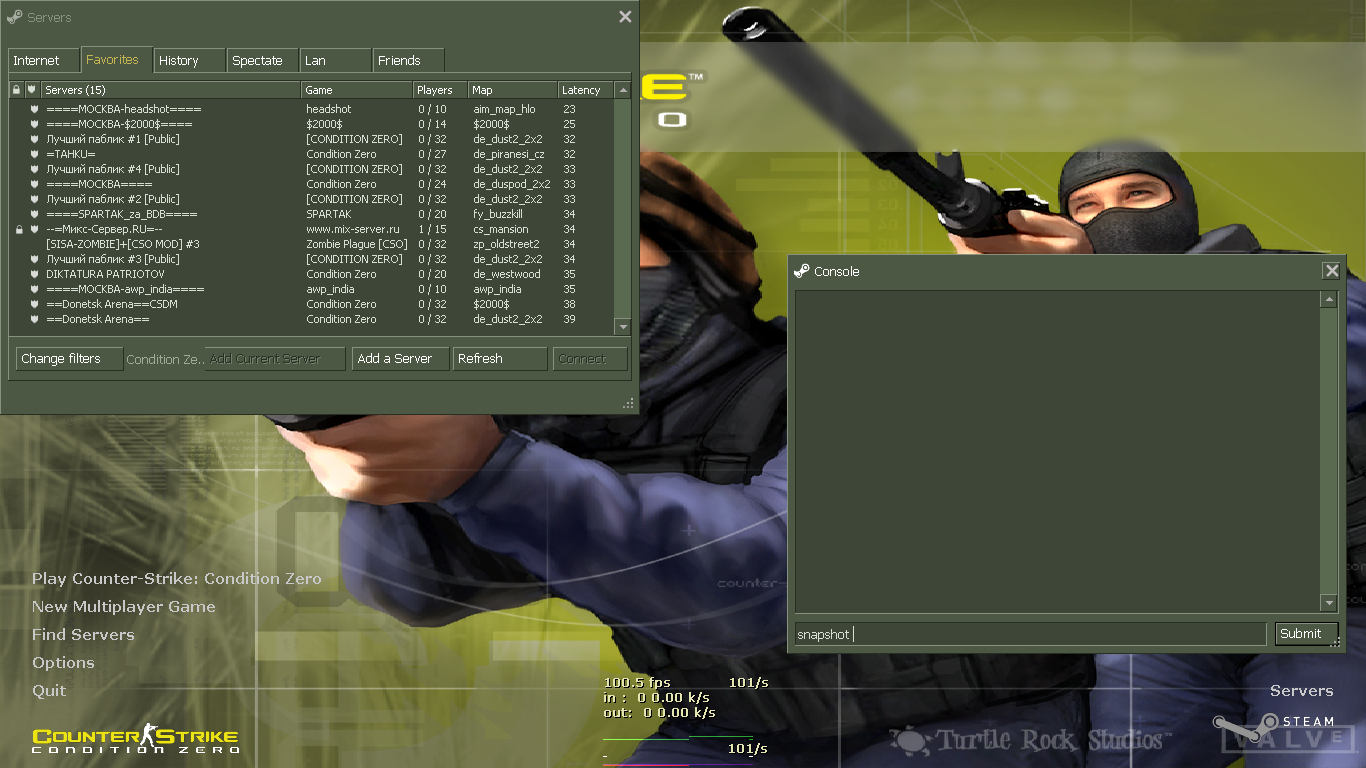Screen dimensions: 1366x768
Task: Click Change filters button
Action: click(x=69, y=358)
